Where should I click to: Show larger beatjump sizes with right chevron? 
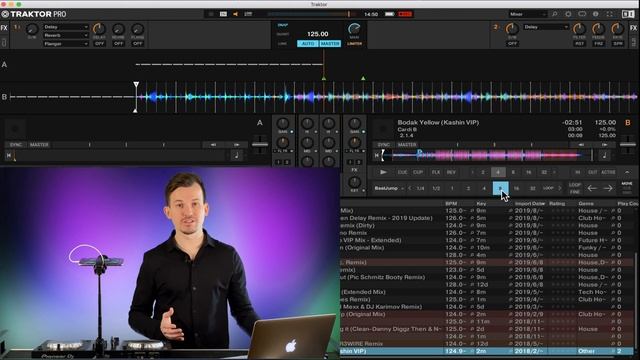pos(560,188)
